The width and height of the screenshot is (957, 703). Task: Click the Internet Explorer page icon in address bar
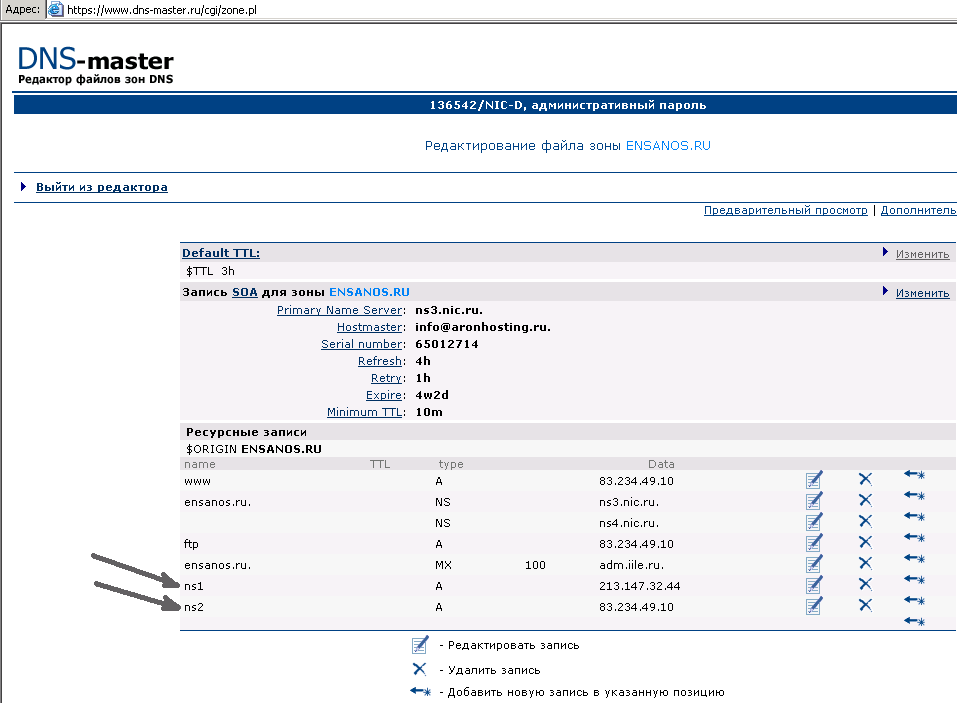tap(56, 9)
